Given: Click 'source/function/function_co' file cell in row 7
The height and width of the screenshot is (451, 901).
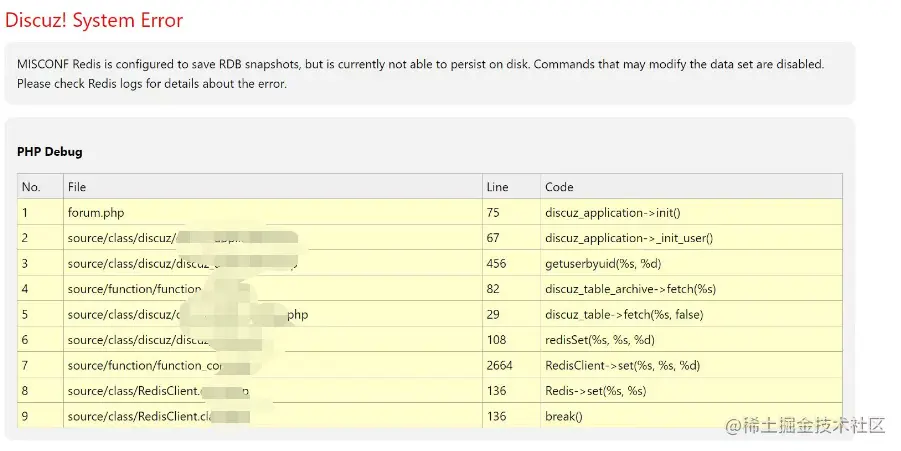Looking at the screenshot, I should point(273,365).
